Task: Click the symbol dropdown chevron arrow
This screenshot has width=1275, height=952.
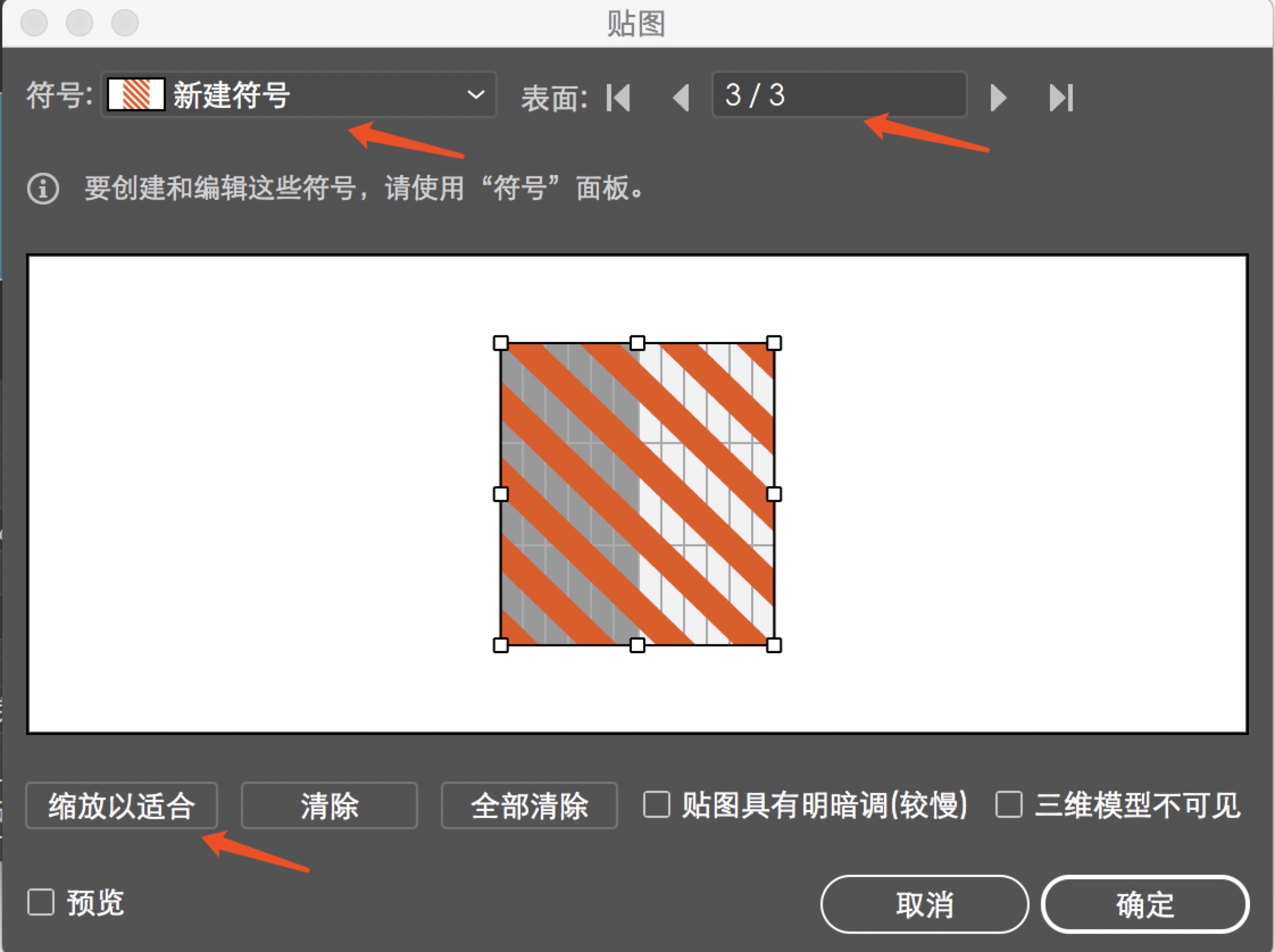Action: point(476,94)
